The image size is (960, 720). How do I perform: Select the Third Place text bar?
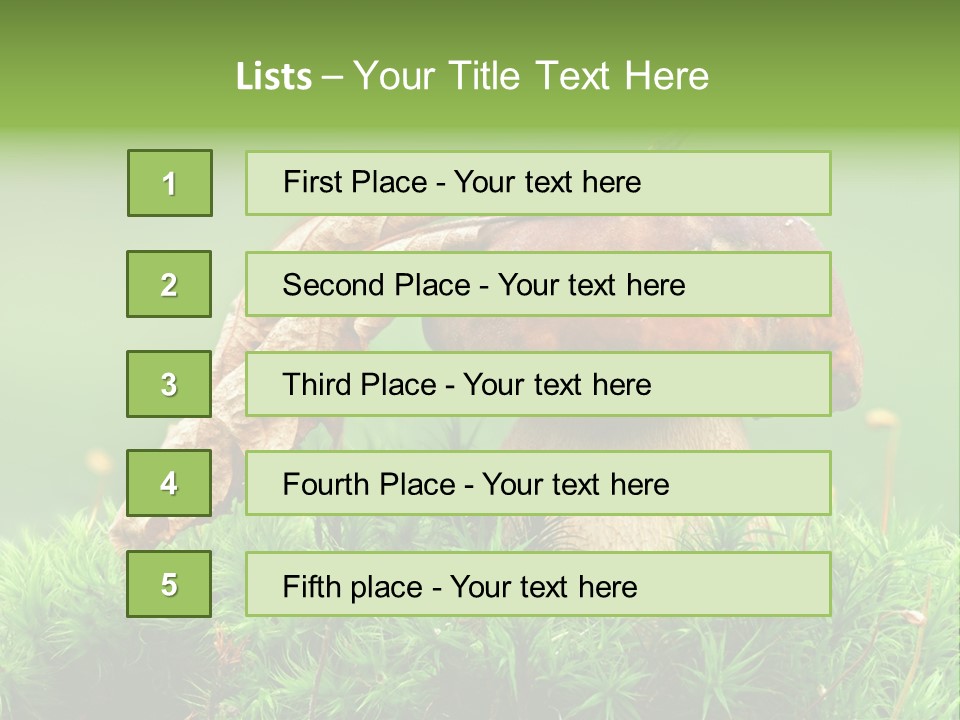pos(538,384)
